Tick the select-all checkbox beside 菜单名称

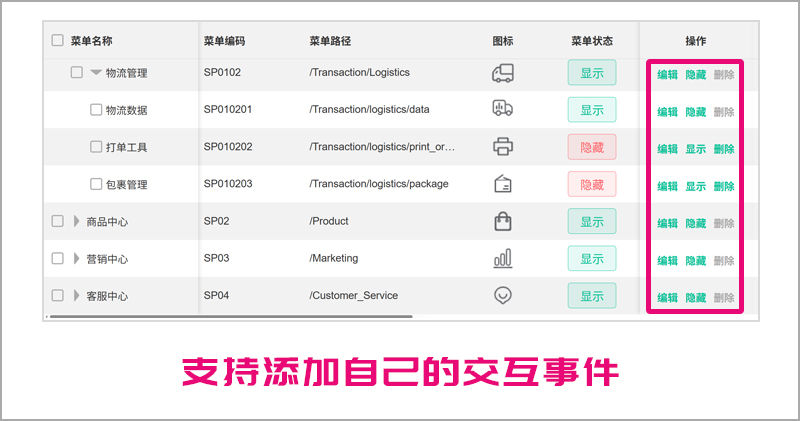click(58, 40)
